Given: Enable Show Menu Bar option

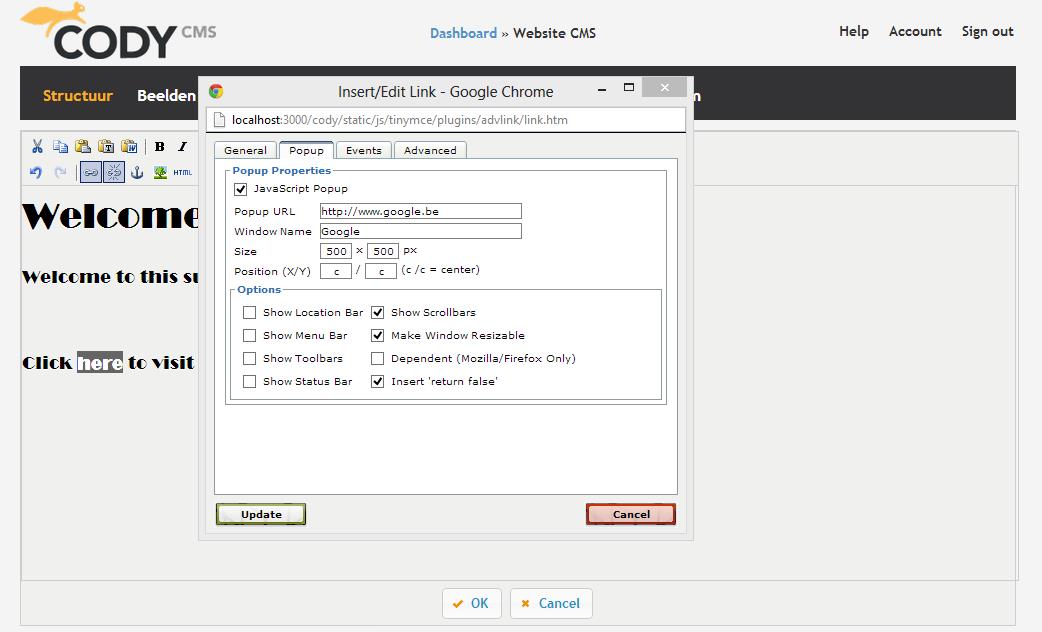Looking at the screenshot, I should tap(249, 336).
